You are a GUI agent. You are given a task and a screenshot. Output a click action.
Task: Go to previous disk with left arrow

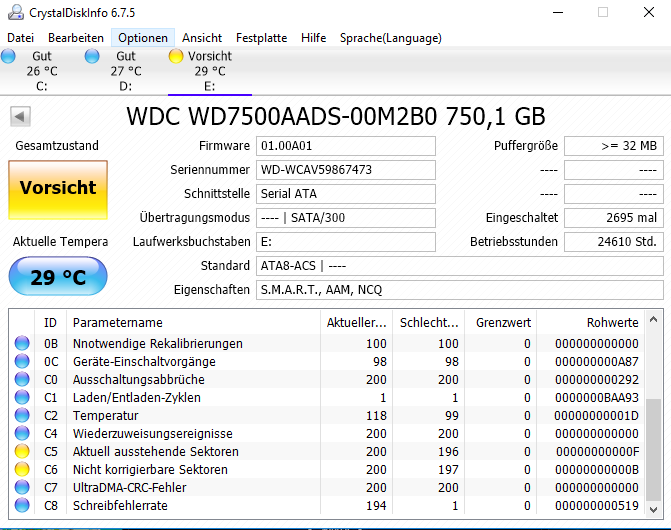tap(20, 116)
